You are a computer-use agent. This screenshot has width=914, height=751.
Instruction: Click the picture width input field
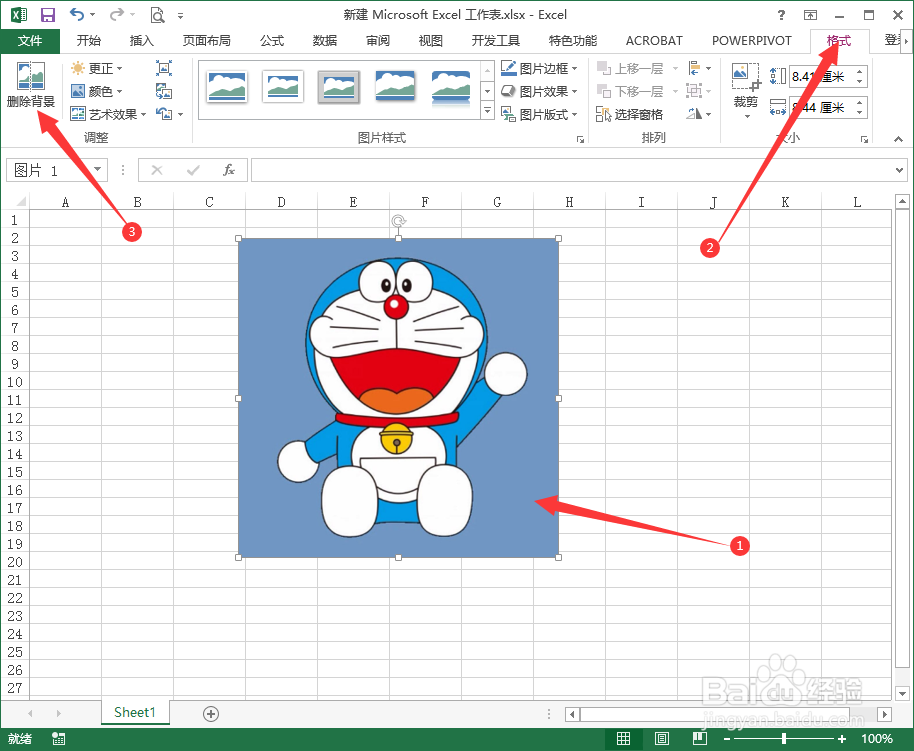tap(822, 107)
